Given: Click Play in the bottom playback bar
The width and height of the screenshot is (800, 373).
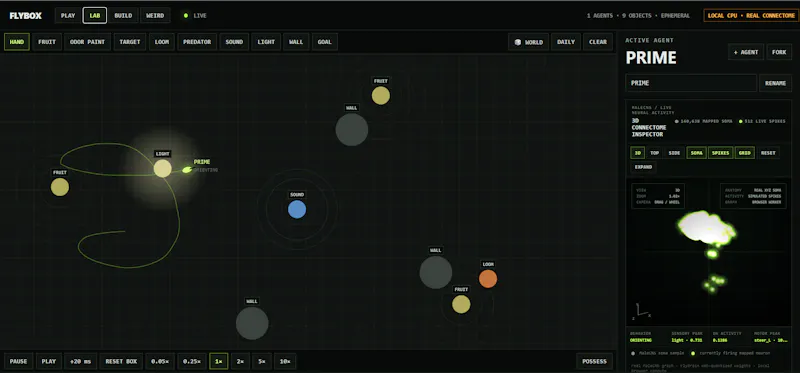Looking at the screenshot, I should coord(49,361).
